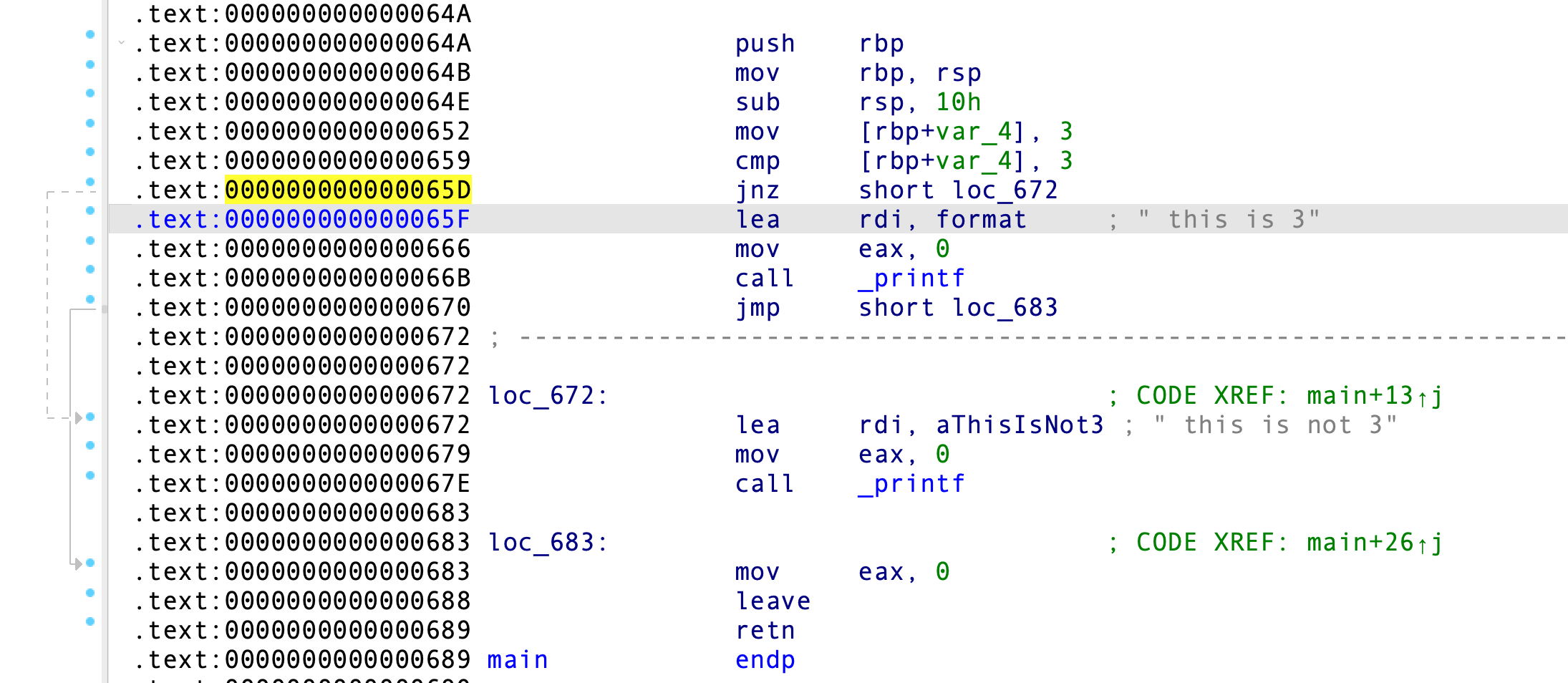Click the cmp mnemonic
Image resolution: width=1568 pixels, height=683 pixels.
coord(758,161)
